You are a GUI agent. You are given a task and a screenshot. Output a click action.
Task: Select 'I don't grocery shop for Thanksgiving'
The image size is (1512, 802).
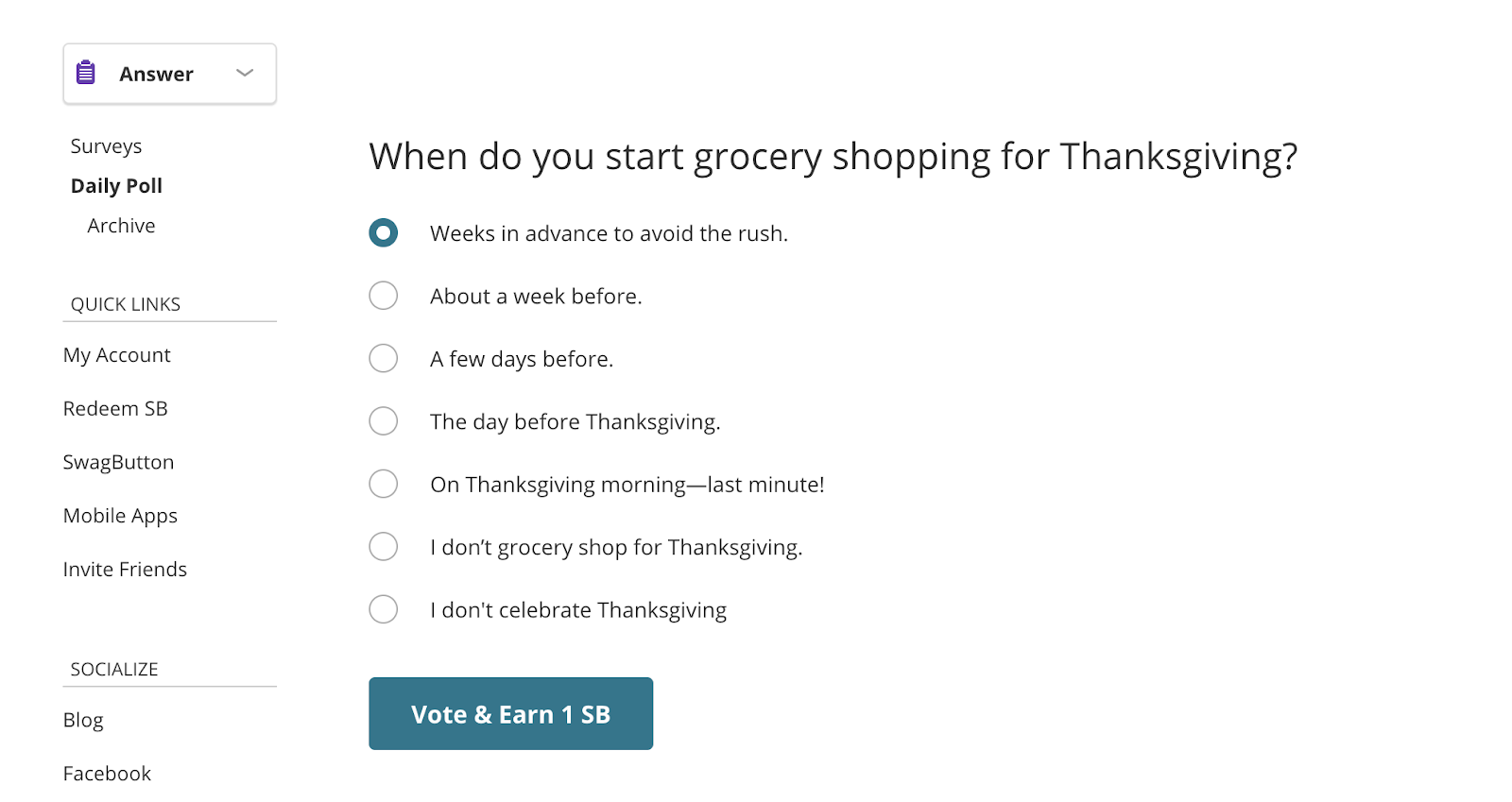click(x=384, y=546)
